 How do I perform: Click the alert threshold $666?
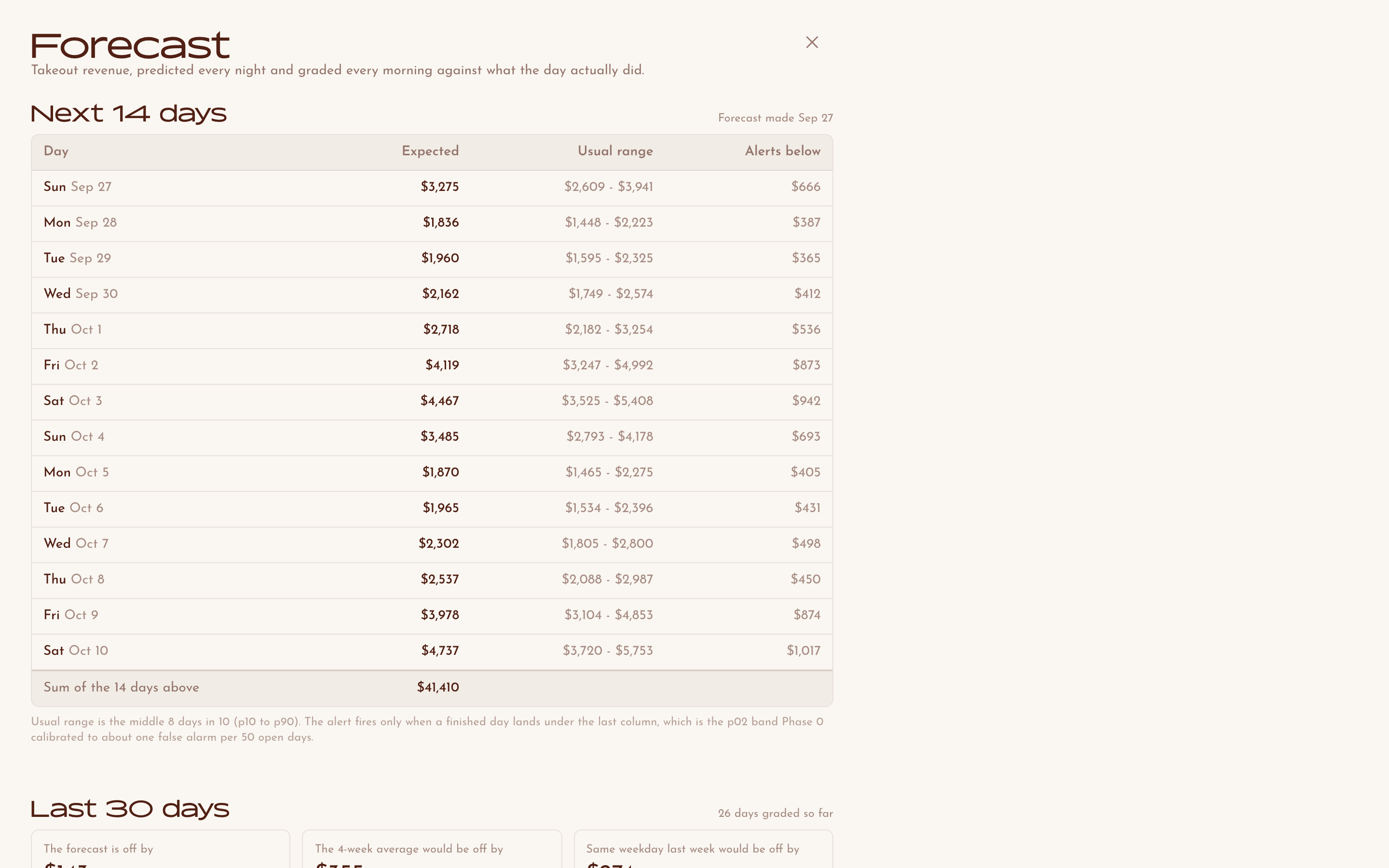(806, 187)
